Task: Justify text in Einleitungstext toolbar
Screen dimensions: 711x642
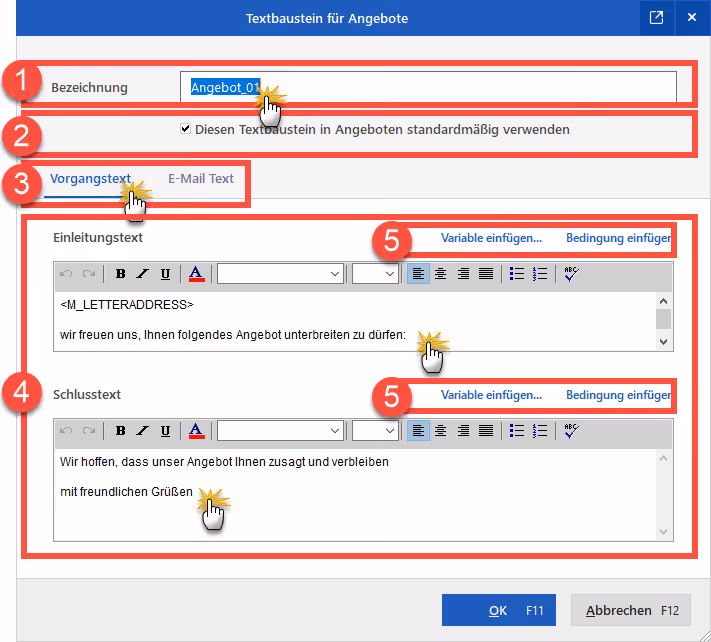Action: 486,274
